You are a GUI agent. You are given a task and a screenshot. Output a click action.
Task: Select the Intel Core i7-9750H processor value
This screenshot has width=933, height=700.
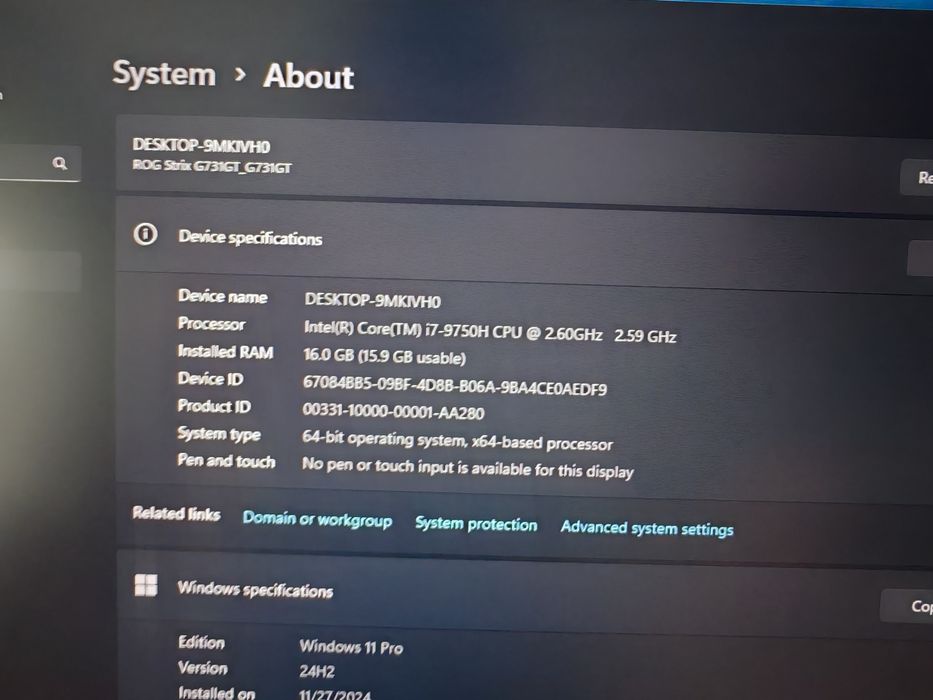490,332
